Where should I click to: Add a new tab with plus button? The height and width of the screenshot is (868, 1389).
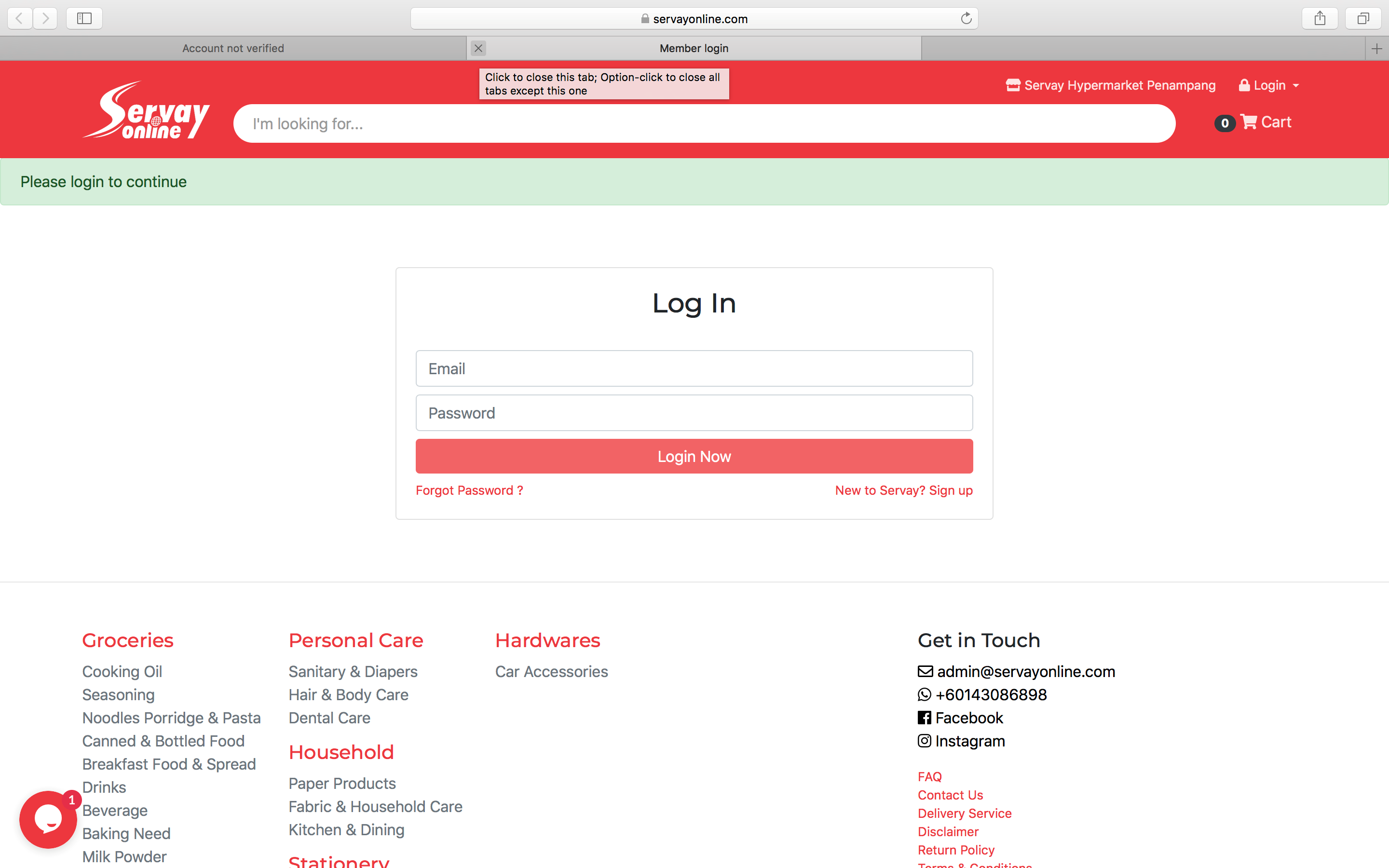click(1376, 49)
